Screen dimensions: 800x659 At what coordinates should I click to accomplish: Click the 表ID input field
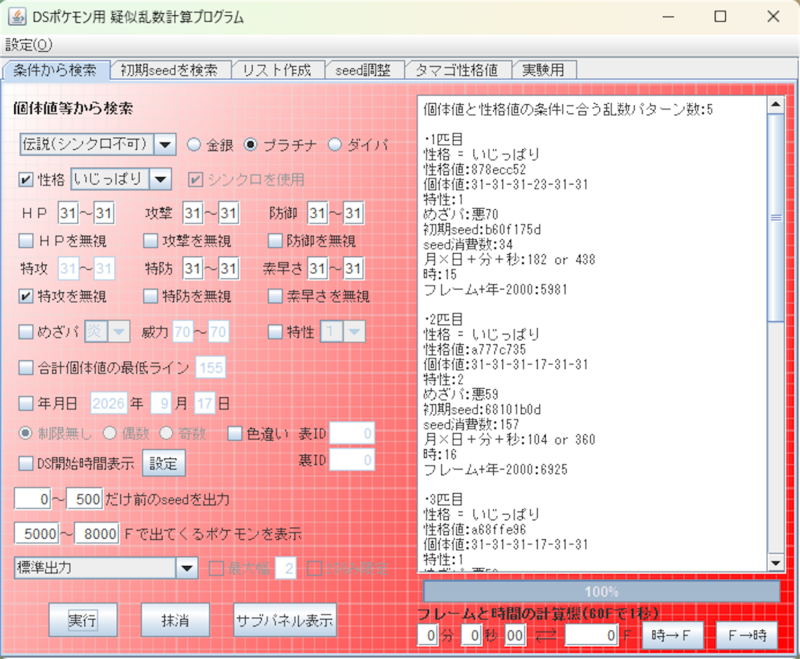(x=352, y=434)
